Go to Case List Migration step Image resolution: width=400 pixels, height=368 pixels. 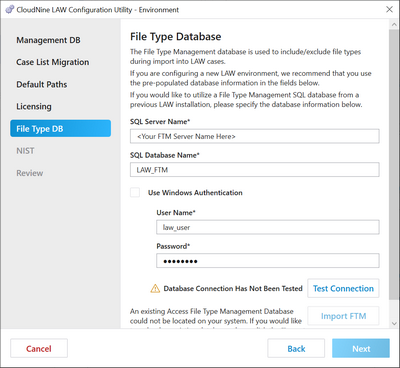[x=53, y=62]
